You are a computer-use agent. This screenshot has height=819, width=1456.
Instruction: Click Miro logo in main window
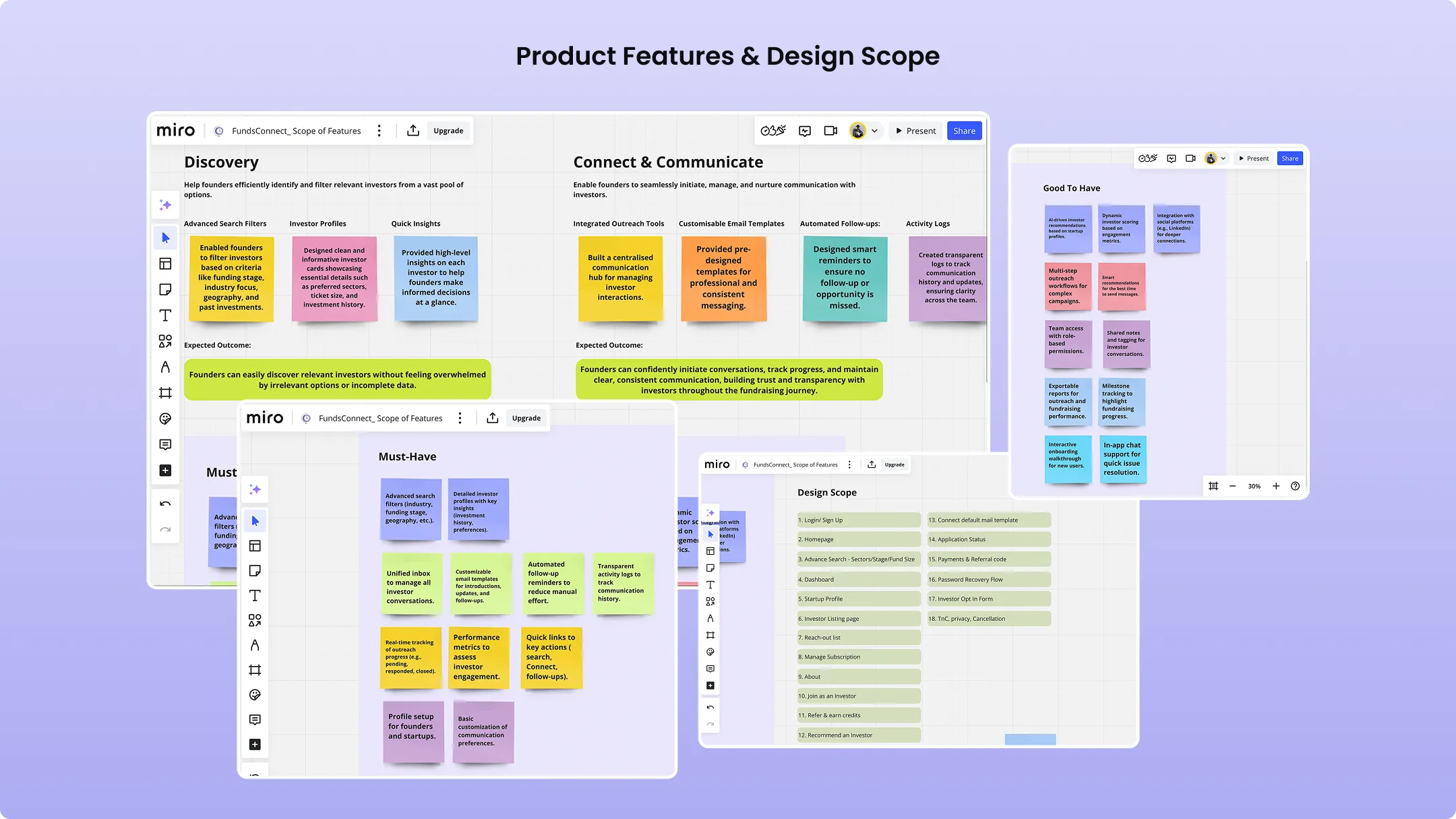tap(175, 131)
